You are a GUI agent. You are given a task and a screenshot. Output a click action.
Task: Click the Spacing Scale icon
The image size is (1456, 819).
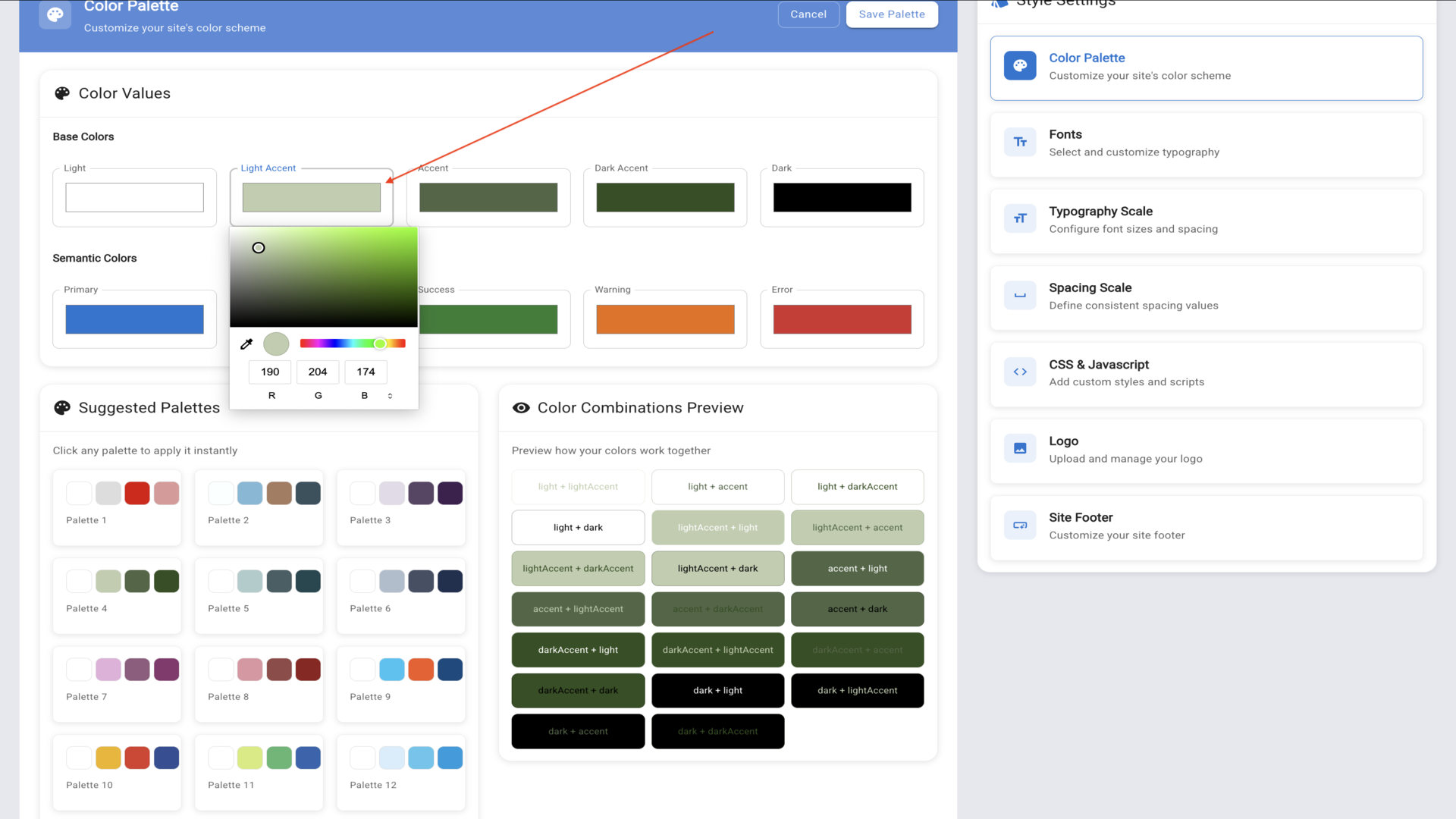click(x=1020, y=296)
